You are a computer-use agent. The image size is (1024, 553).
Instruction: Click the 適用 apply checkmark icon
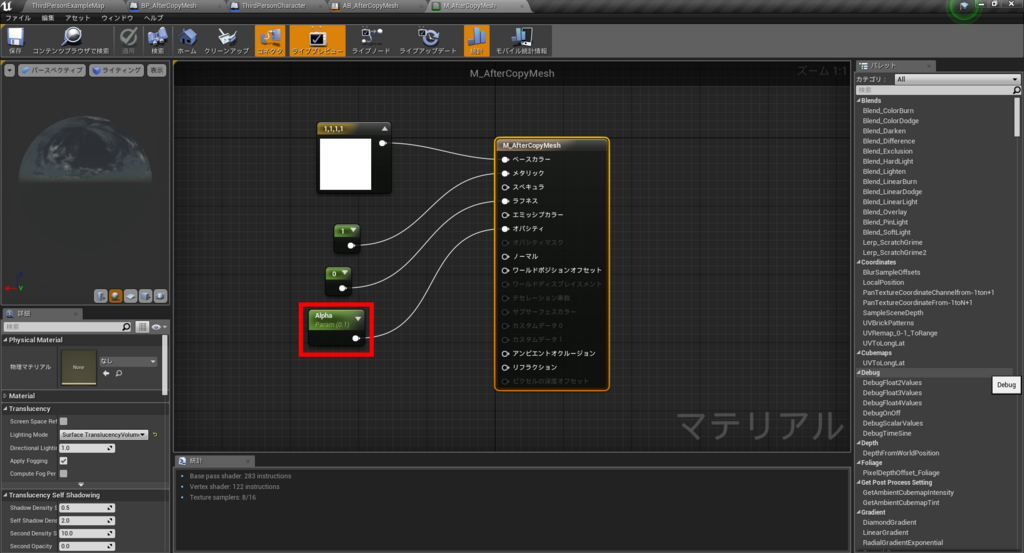tap(129, 40)
